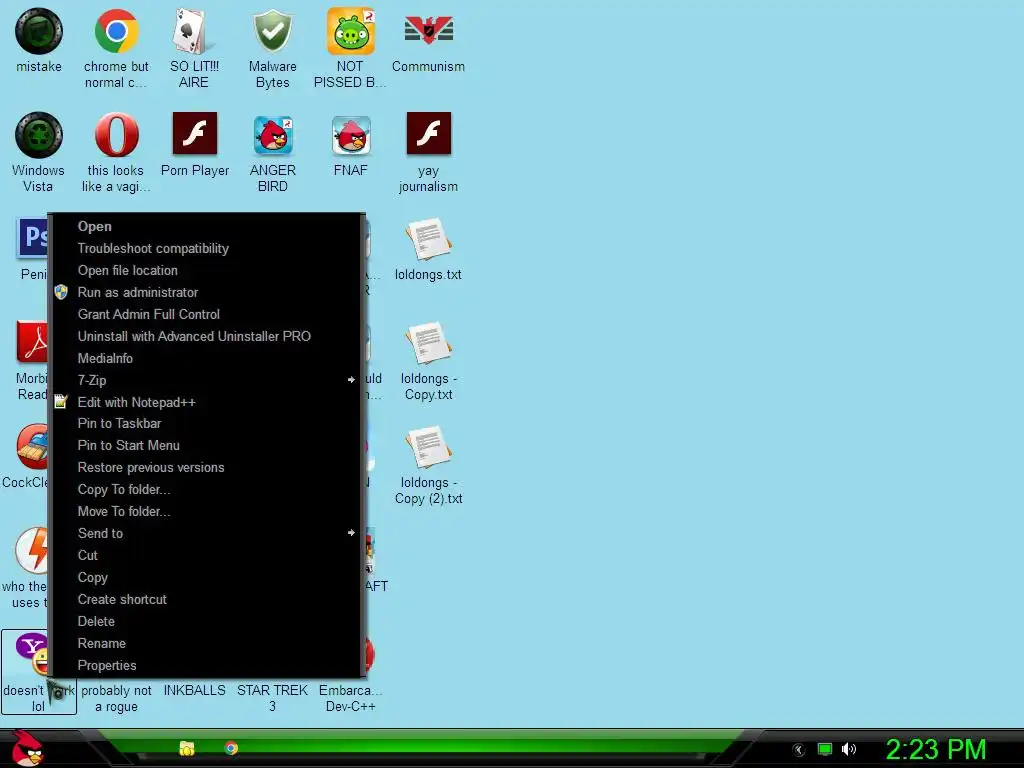Choose Edit with Notepad++

[x=206, y=402]
